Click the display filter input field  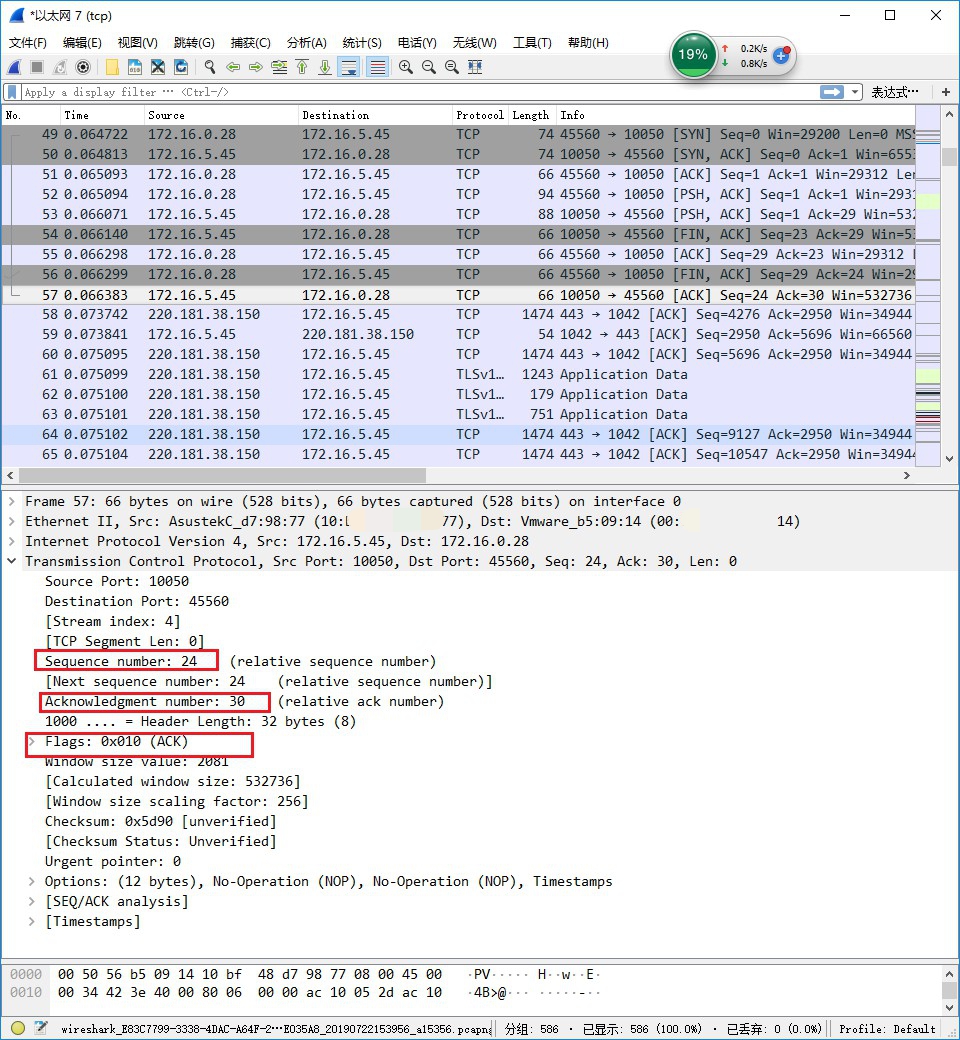click(400, 92)
